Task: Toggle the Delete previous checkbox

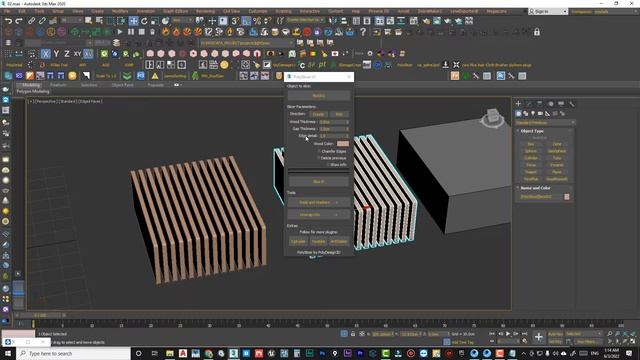Action: click(x=319, y=158)
